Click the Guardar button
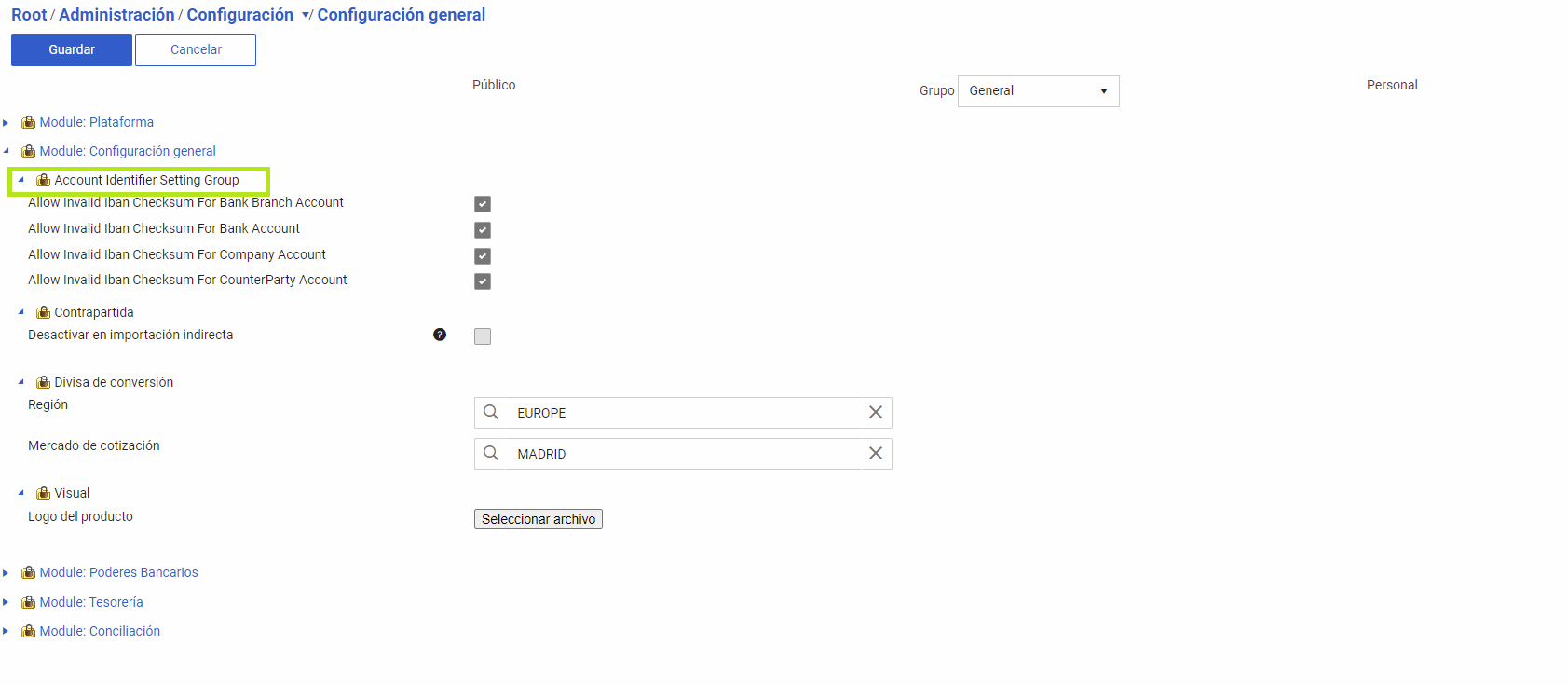Screen dimensions: 1568x685 point(72,50)
